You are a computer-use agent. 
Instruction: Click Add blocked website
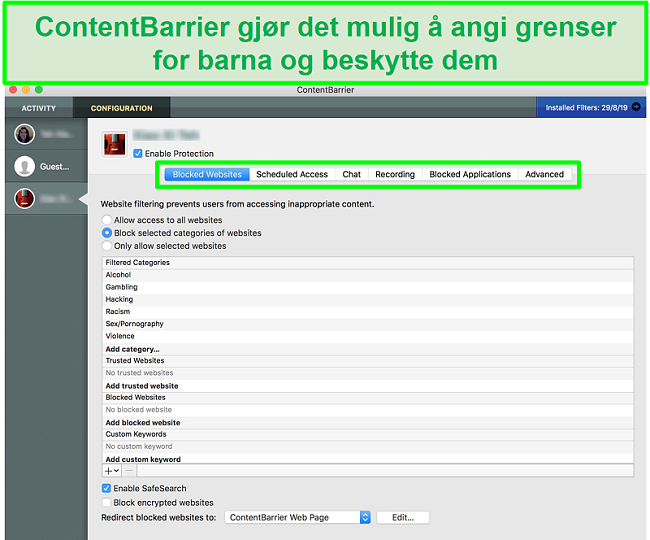pos(143,423)
